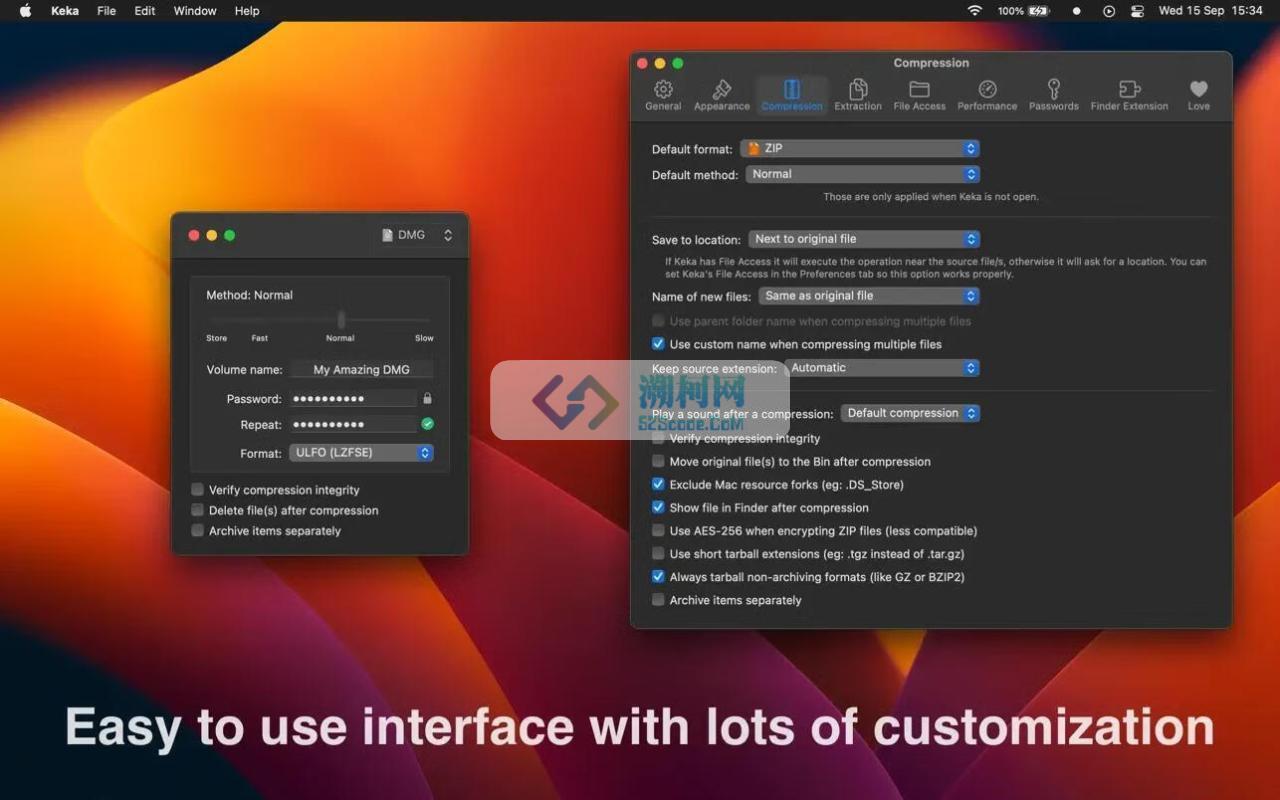Uncheck Exclude Mac resource forks
This screenshot has width=1280, height=800.
(658, 485)
